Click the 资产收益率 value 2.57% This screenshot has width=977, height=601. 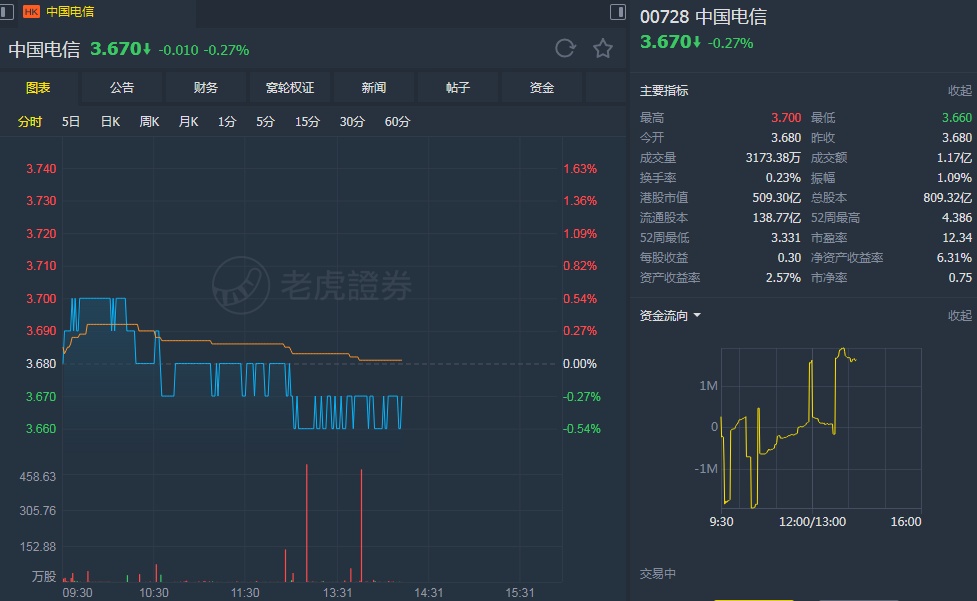point(783,277)
